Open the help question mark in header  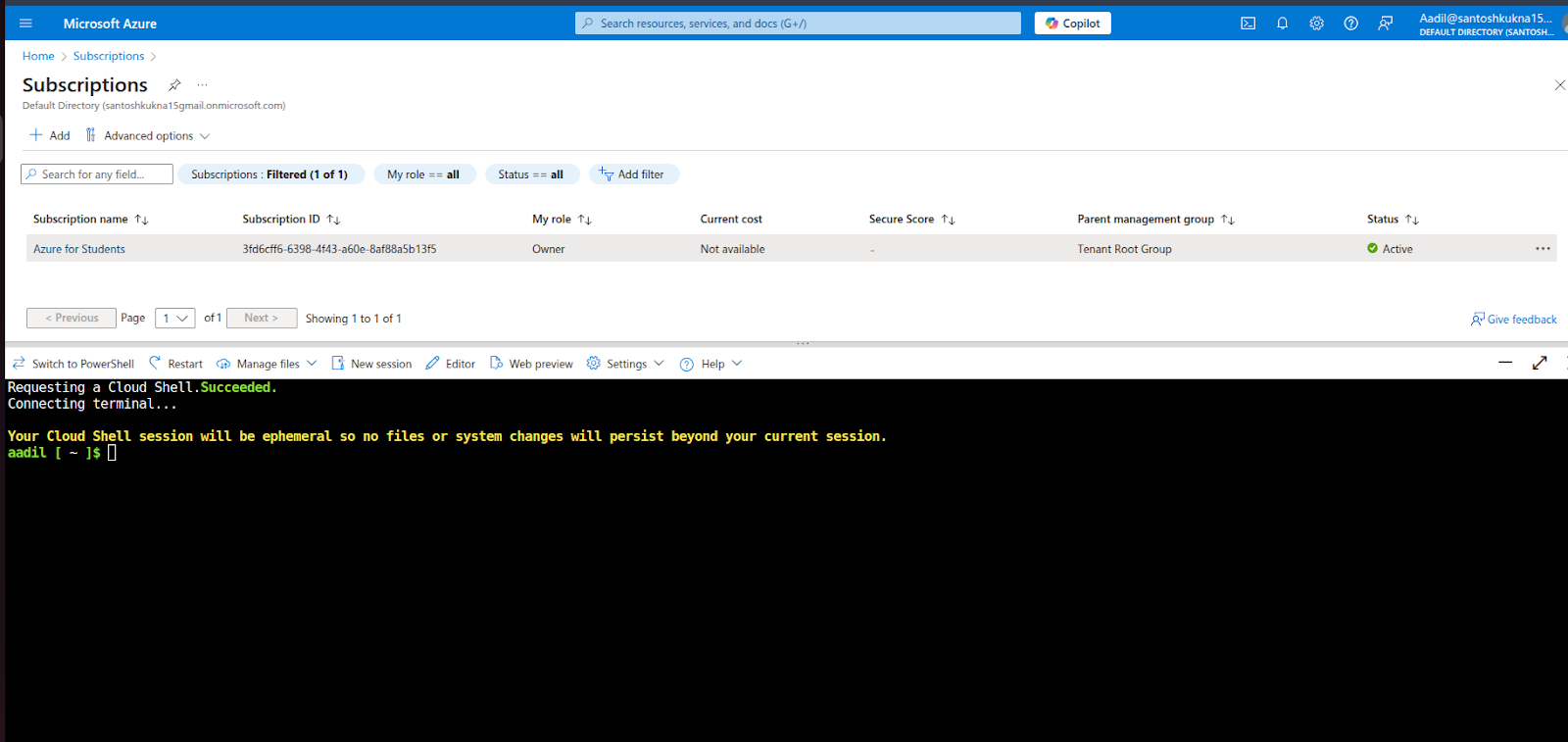click(1350, 24)
